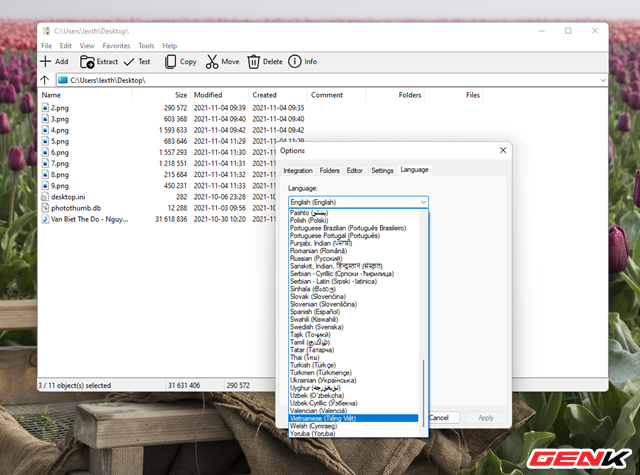The height and width of the screenshot is (475, 640).
Task: Select Russian language option
Action: (353, 258)
